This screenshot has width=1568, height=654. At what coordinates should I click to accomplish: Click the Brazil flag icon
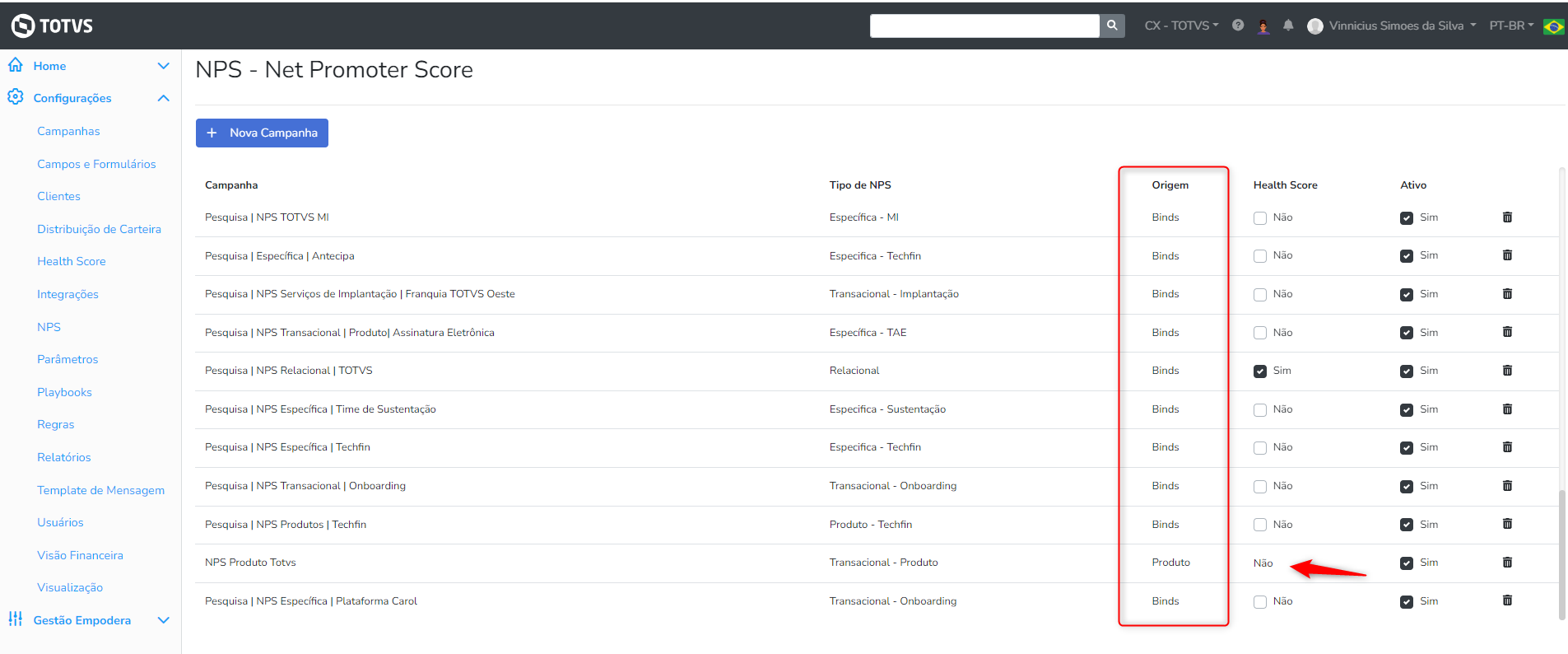tap(1554, 26)
